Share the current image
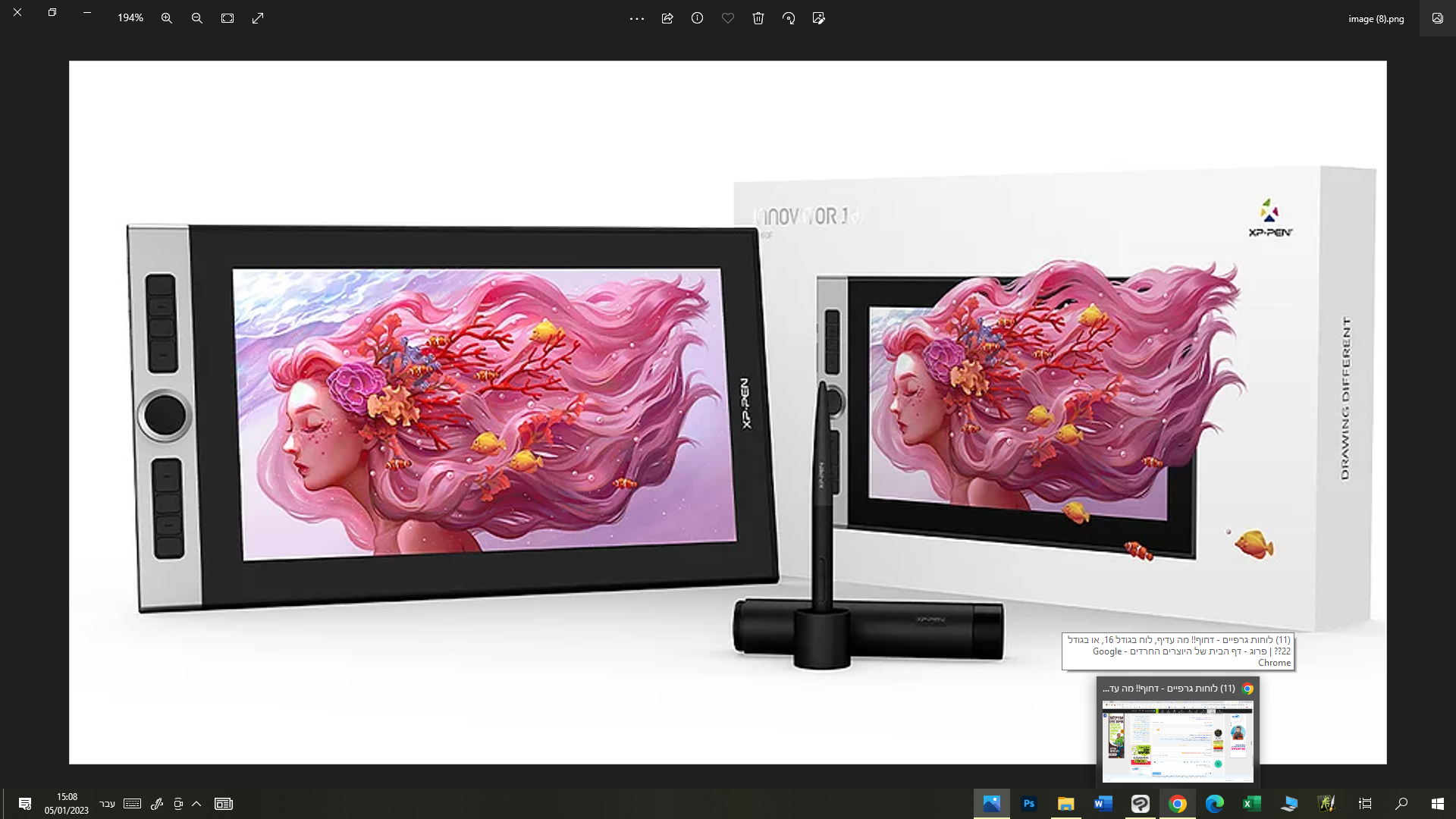 (667, 18)
